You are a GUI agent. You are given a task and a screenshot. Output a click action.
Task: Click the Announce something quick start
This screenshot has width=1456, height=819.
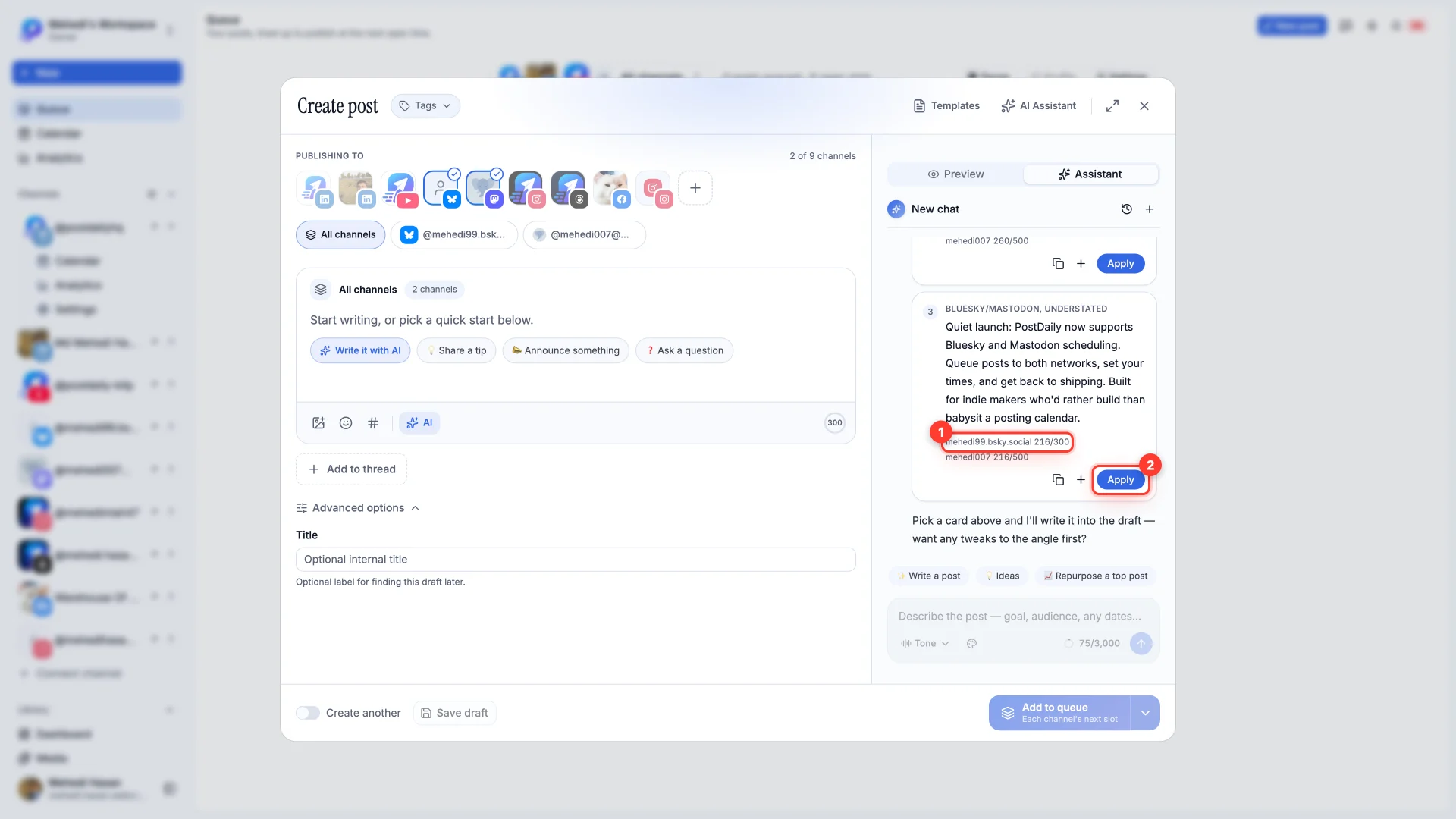pyautogui.click(x=566, y=350)
